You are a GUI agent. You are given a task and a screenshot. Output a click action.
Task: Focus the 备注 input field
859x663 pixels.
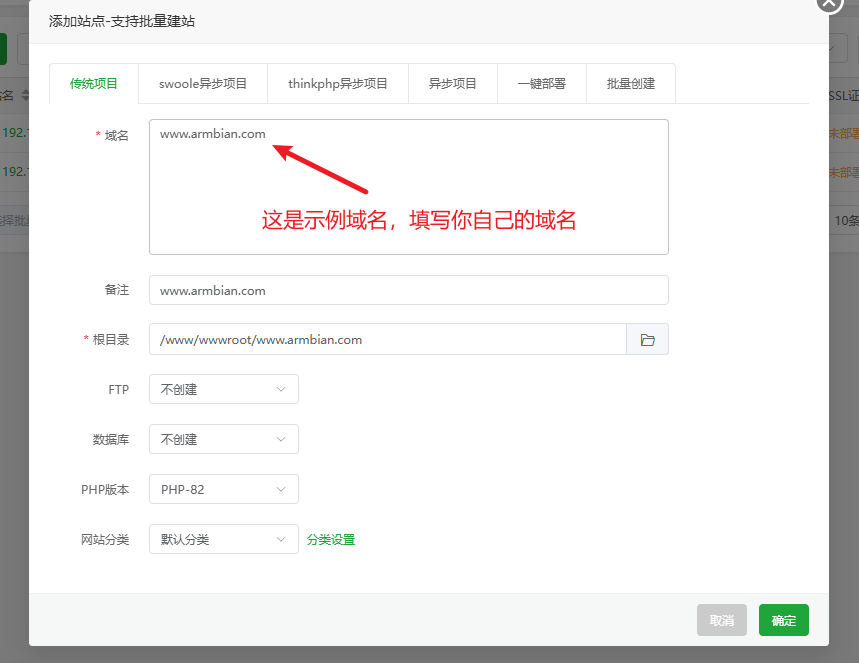(408, 290)
